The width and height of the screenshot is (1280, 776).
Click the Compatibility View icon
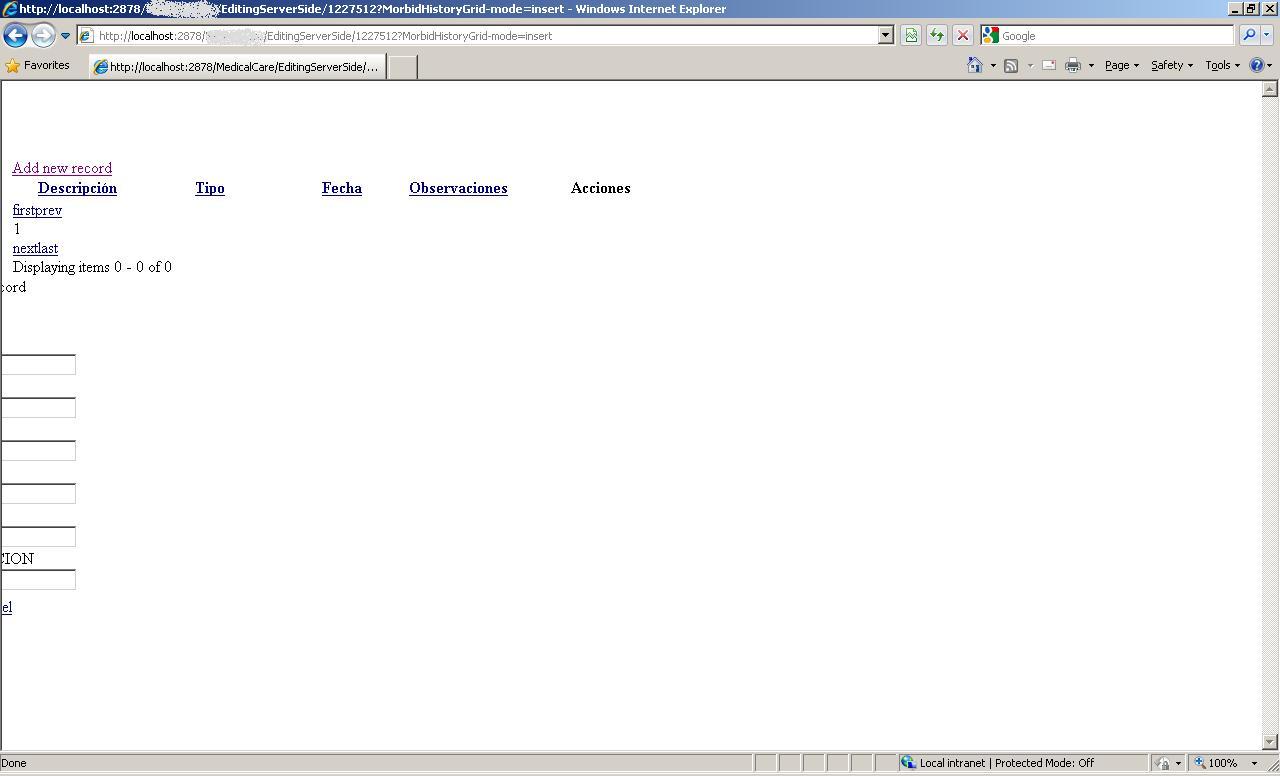[911, 35]
